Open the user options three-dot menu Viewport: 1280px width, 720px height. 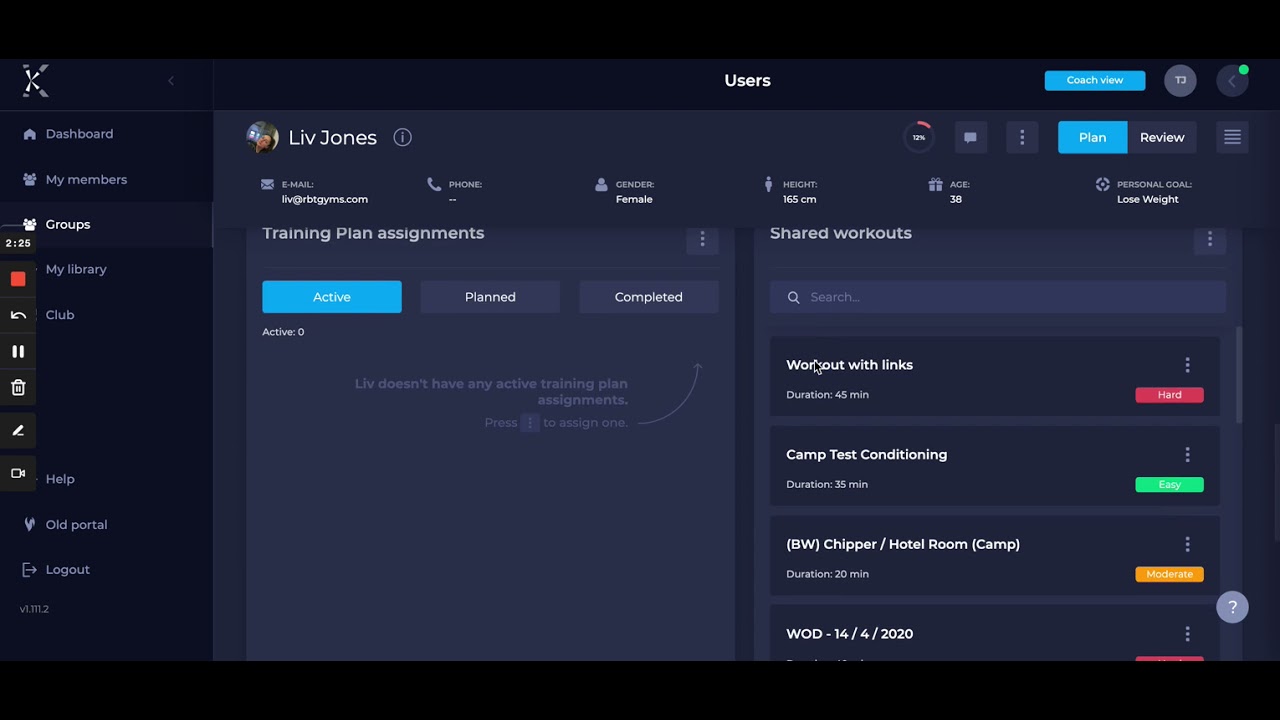pyautogui.click(x=1022, y=138)
